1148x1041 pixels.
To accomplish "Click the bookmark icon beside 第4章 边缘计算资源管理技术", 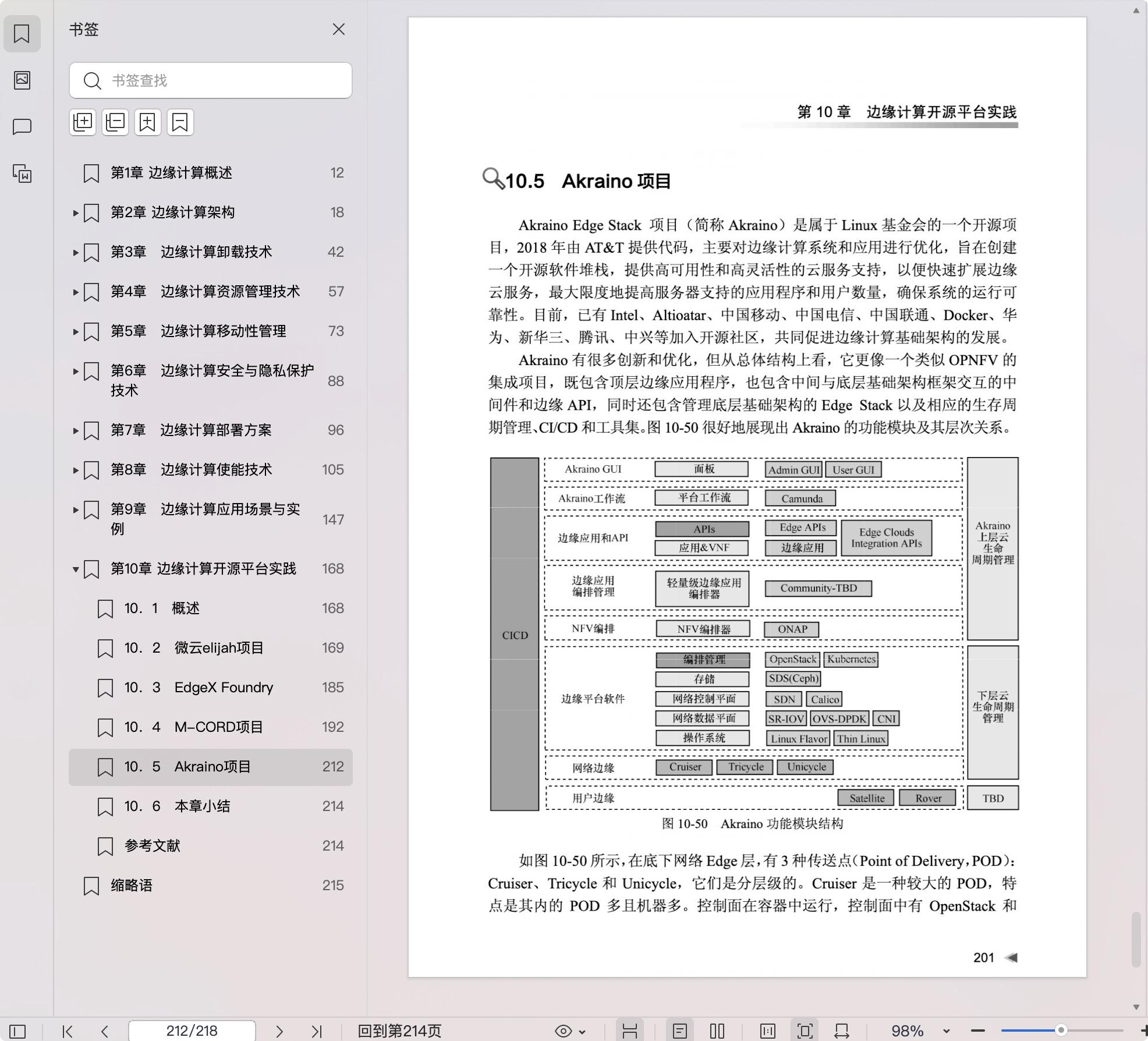I will (91, 292).
